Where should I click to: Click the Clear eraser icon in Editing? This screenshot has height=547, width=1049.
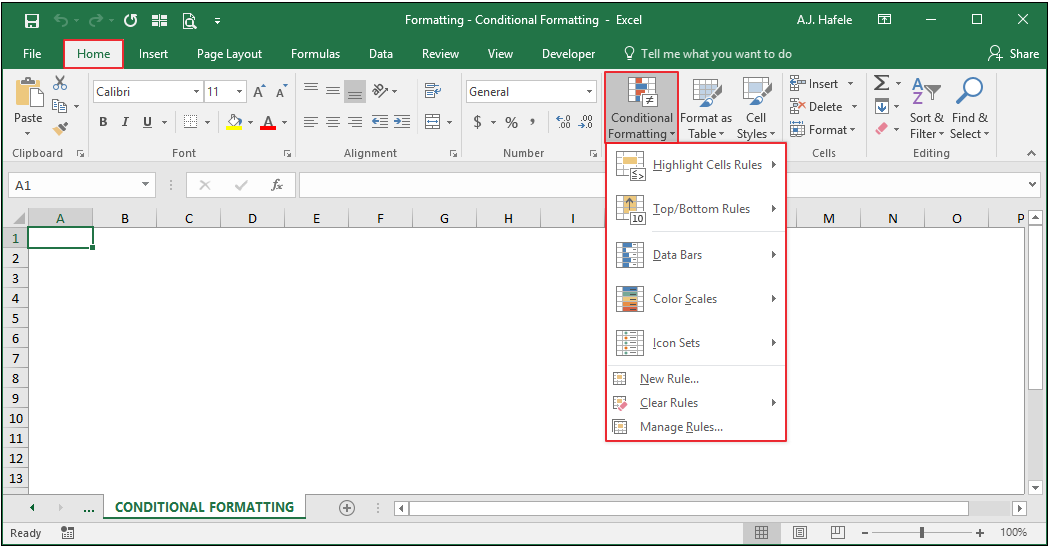882,128
